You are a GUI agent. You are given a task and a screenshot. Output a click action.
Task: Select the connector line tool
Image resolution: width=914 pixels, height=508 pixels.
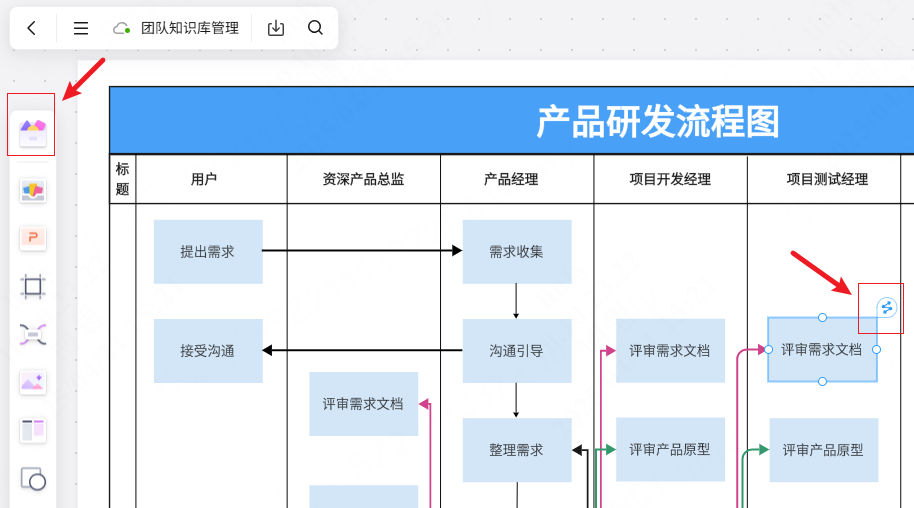point(33,335)
